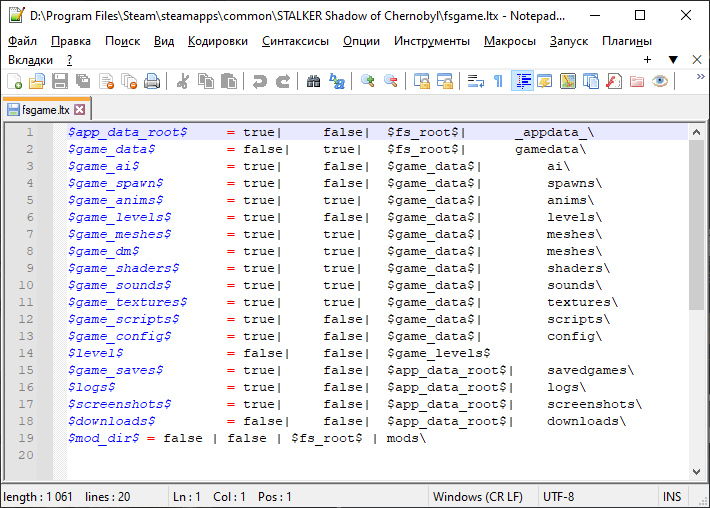710x508 pixels.
Task: Click the vertical scrollbar in the editor
Action: coord(697,300)
